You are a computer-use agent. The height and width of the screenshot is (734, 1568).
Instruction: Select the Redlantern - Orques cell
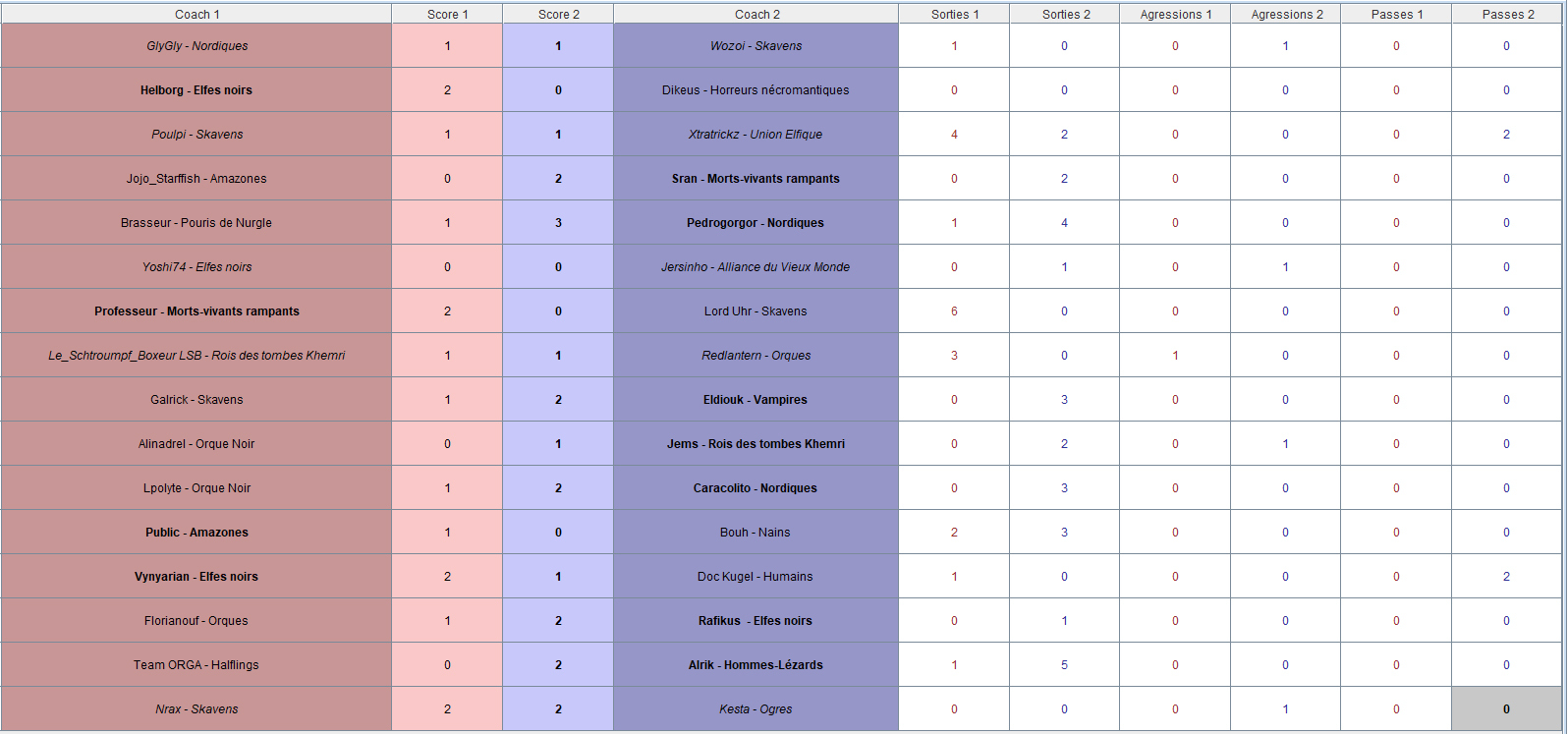click(756, 356)
